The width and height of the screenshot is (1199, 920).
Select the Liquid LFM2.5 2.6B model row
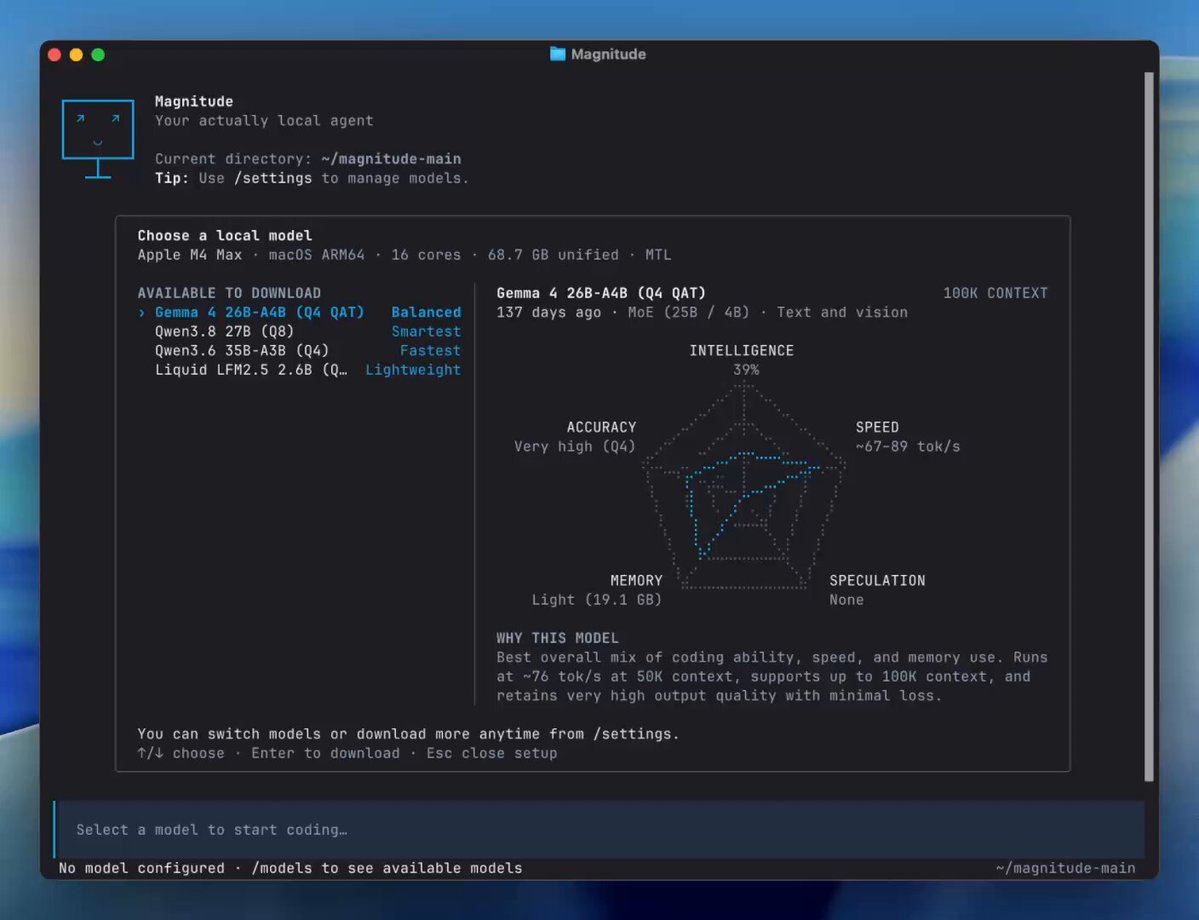(299, 370)
